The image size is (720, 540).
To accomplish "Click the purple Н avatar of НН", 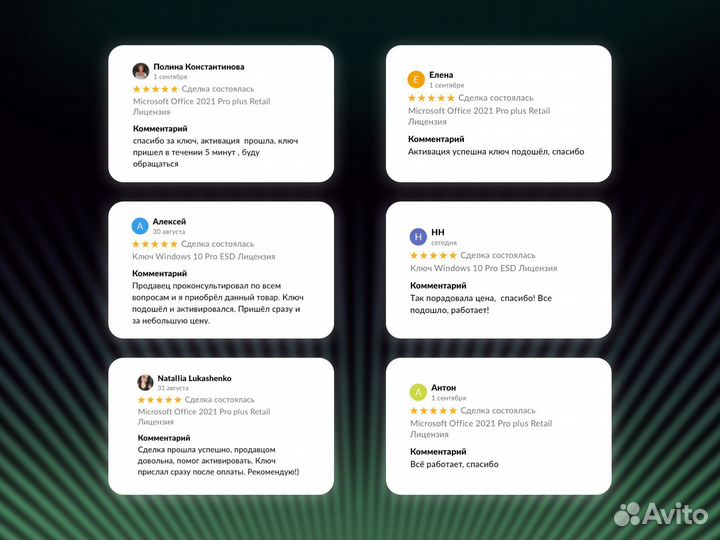I will click(418, 237).
